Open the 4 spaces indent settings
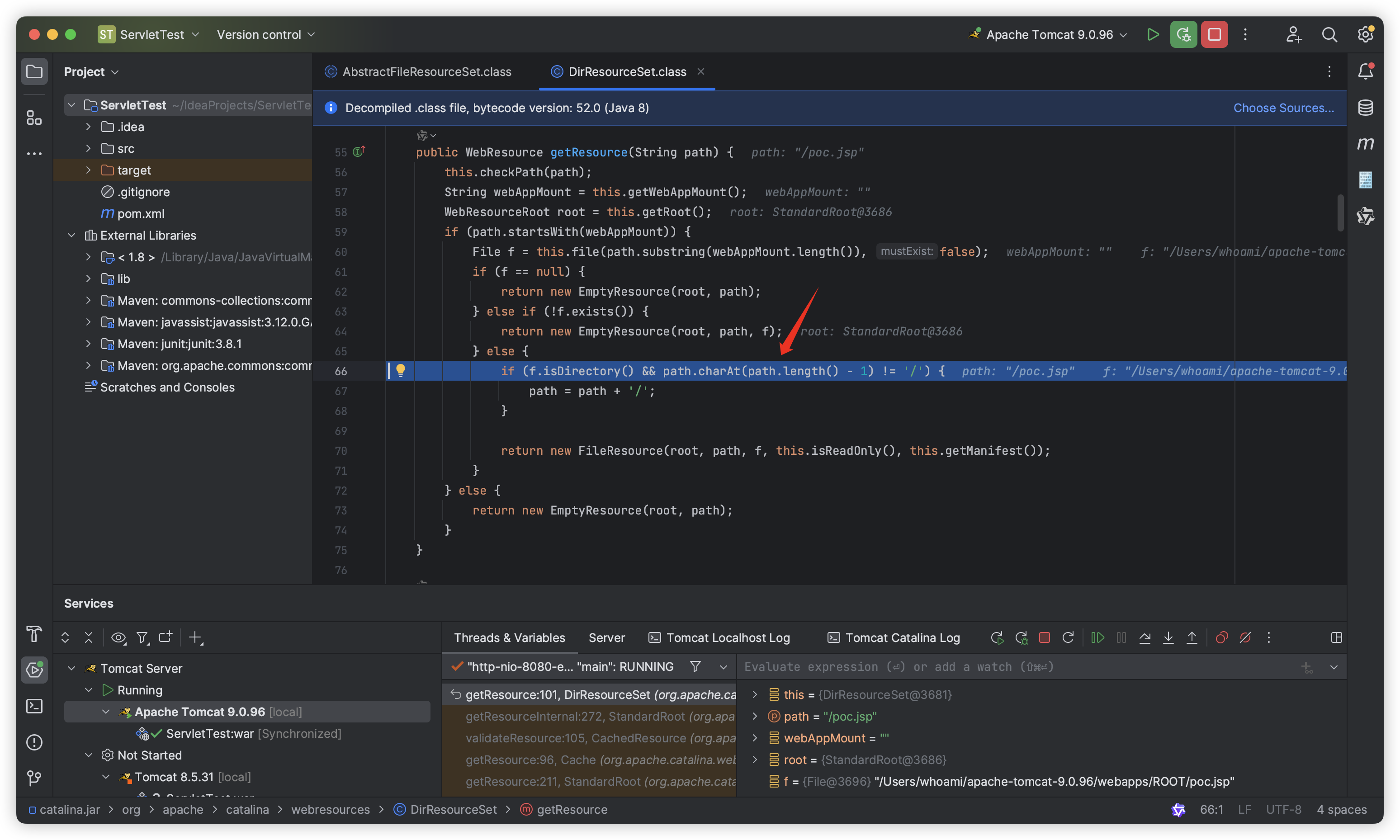1400x840 pixels. click(x=1341, y=809)
